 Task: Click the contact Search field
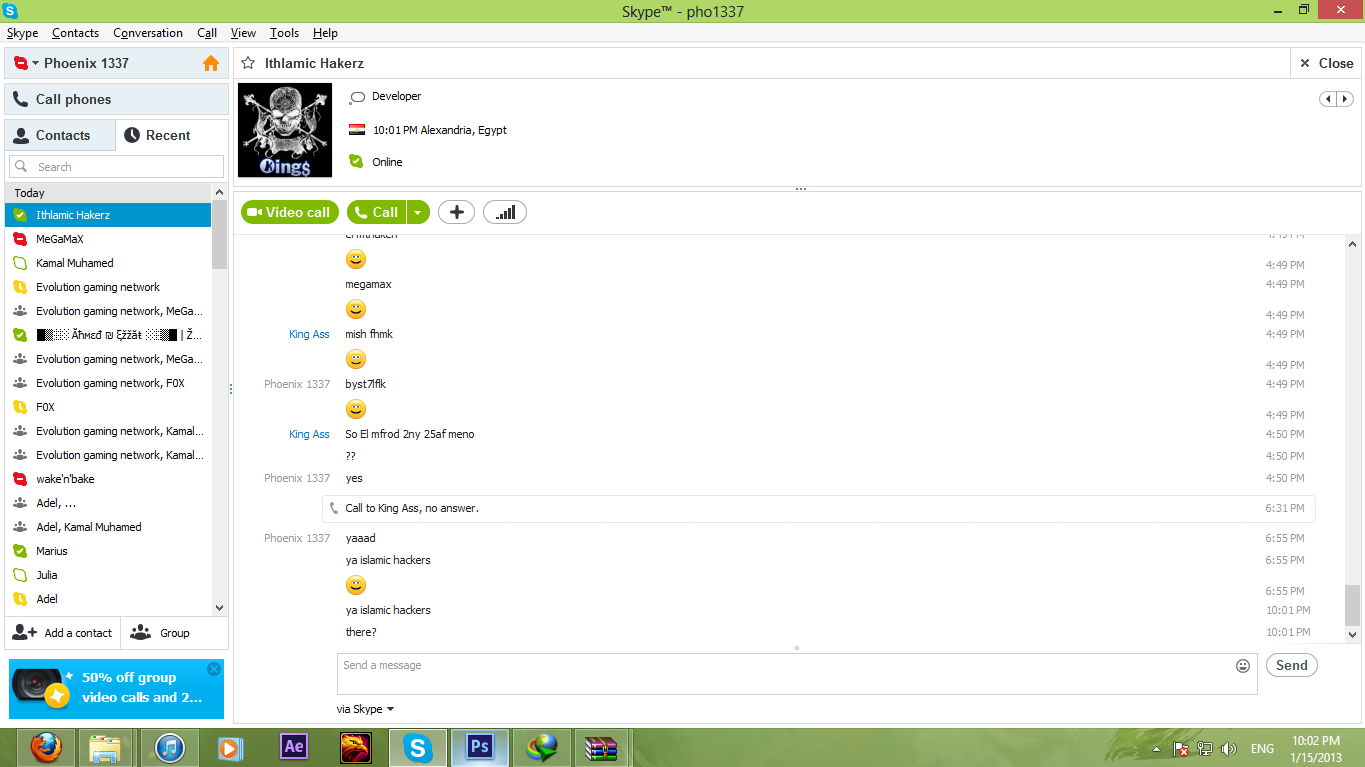coord(117,167)
